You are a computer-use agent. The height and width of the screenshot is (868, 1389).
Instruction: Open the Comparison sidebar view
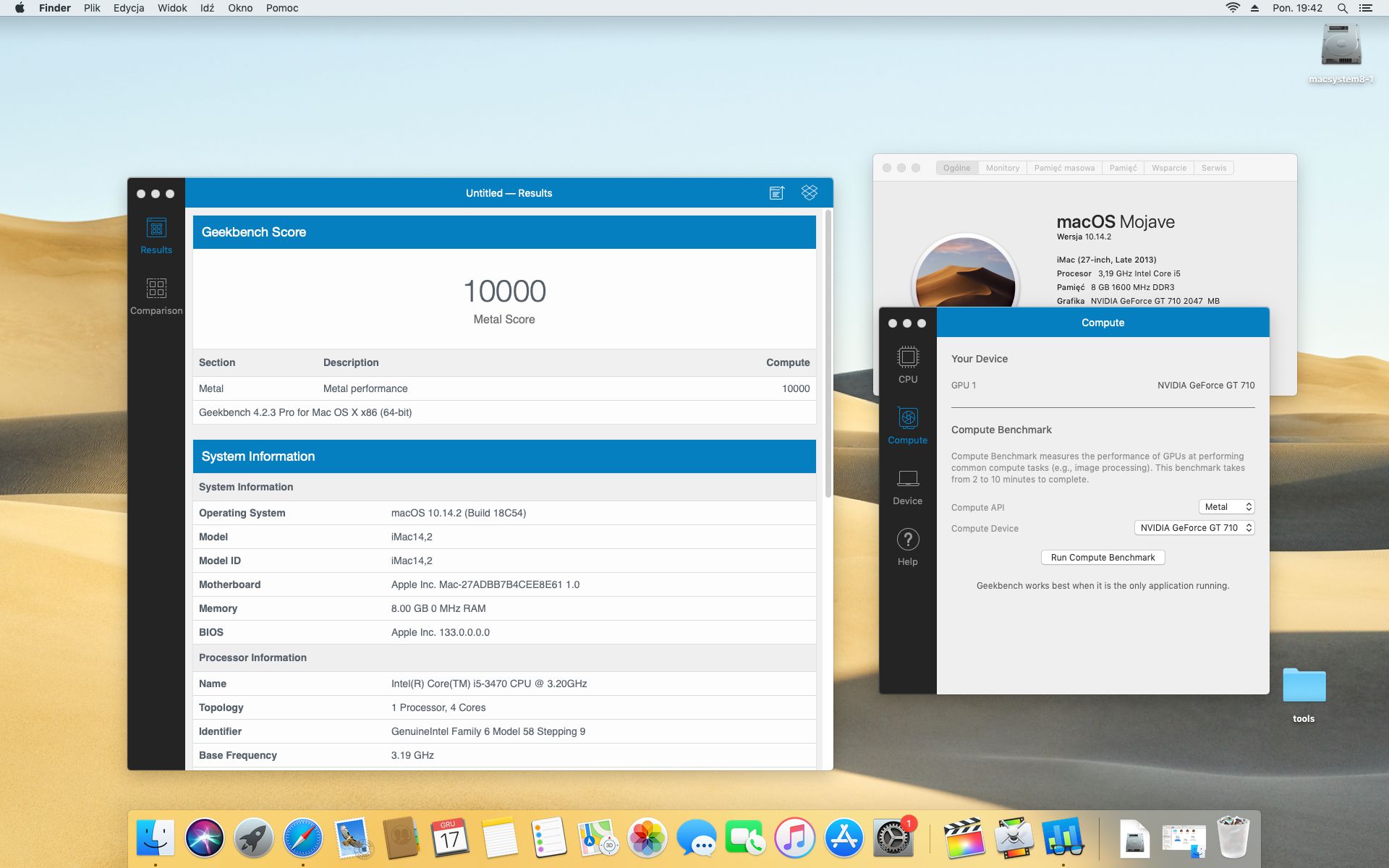[156, 297]
